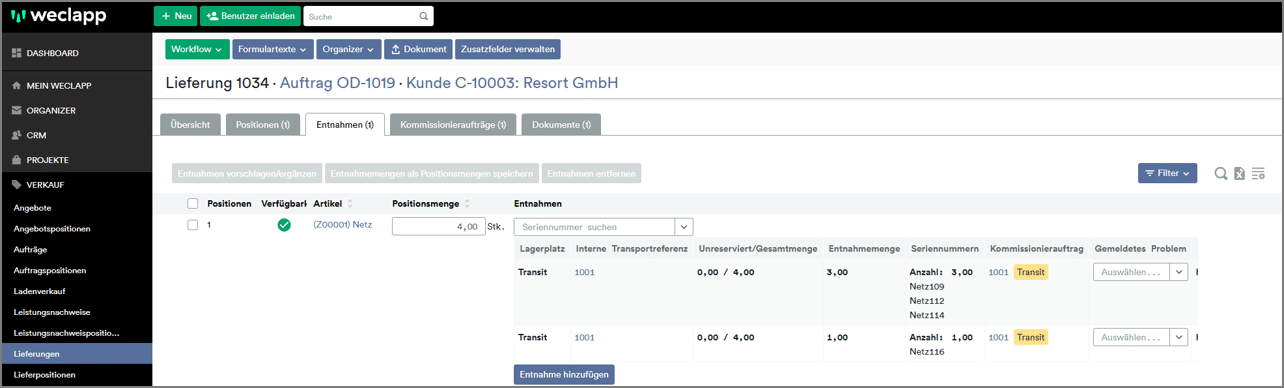
Task: Click serial number Netz116
Action: coord(926,352)
